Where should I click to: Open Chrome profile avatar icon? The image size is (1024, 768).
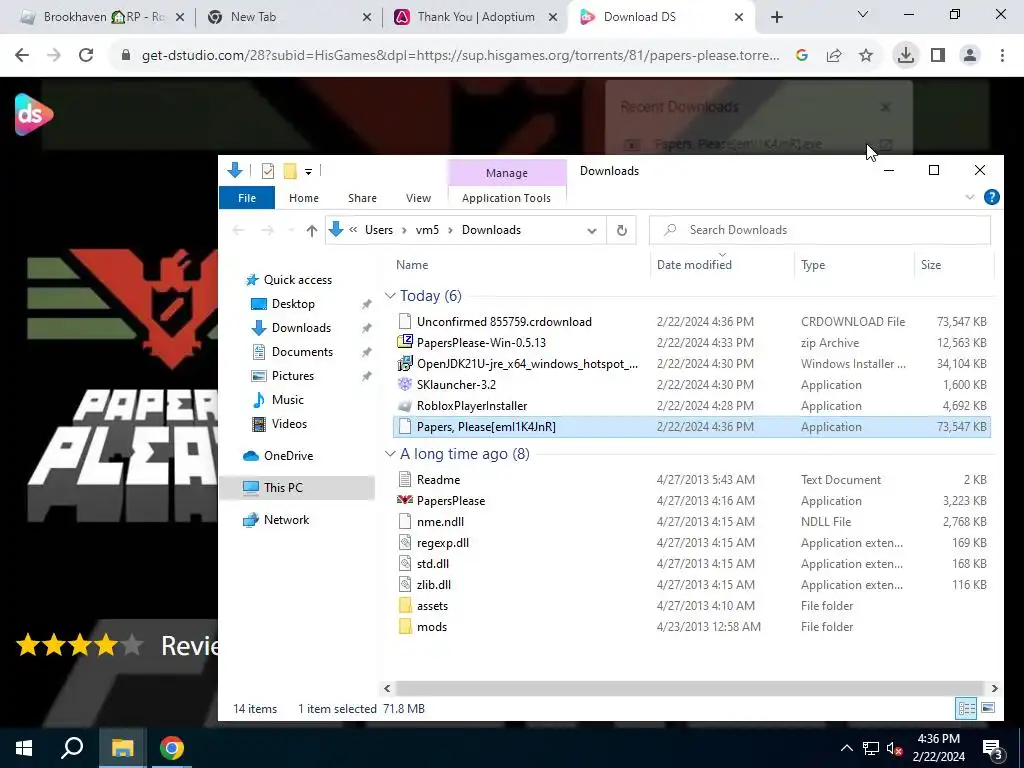click(x=970, y=56)
